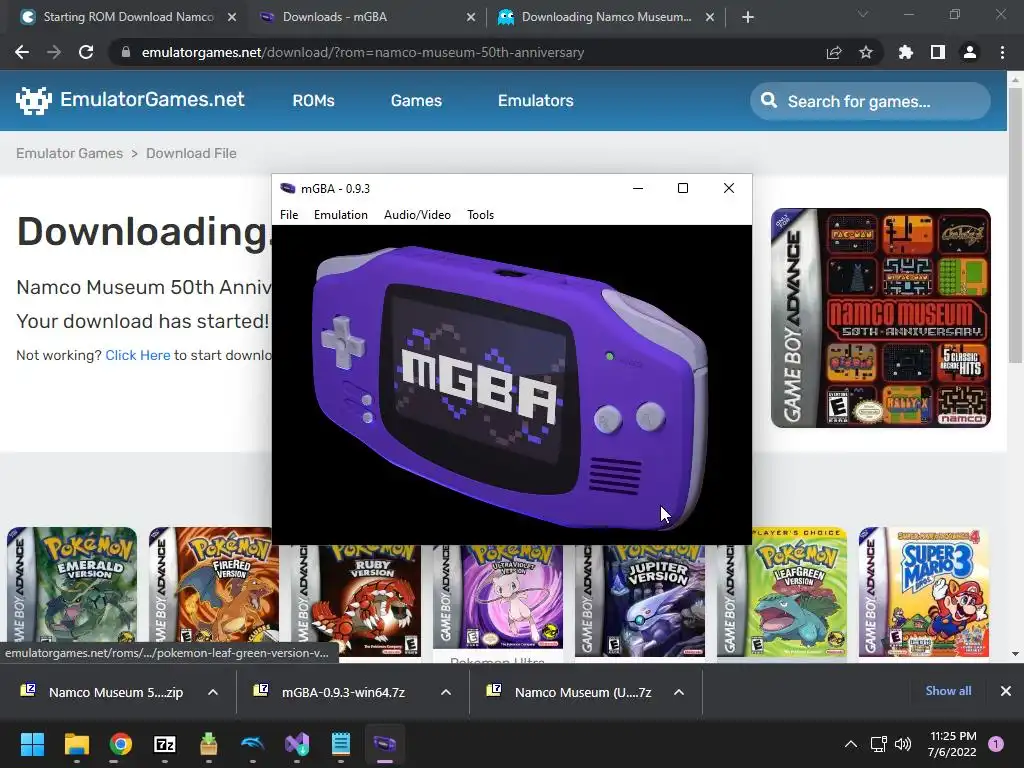Open mGBA-0.9.3-win64.7z download item
The image size is (1024, 768).
[332, 692]
